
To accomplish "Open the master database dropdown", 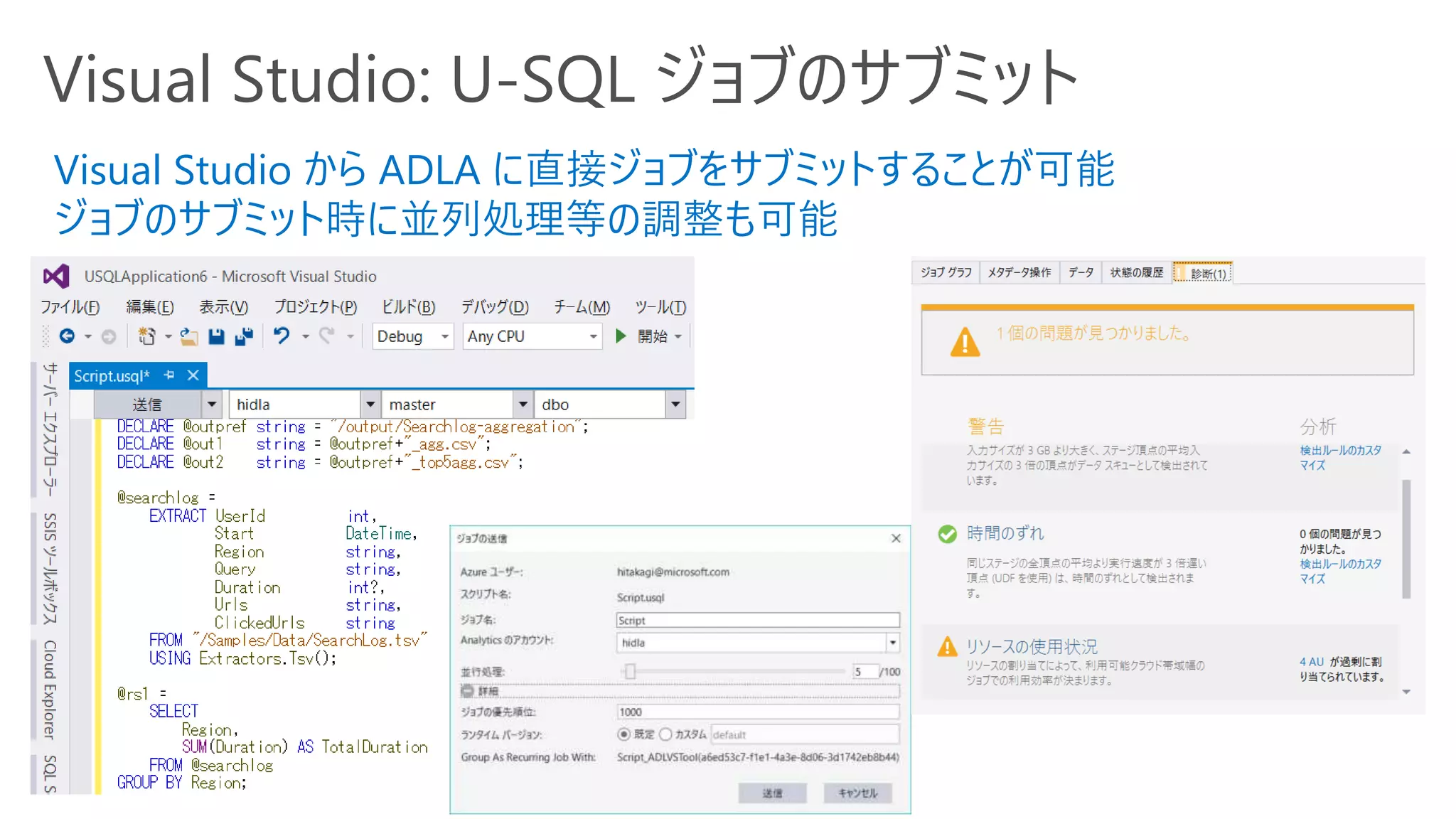I will coord(523,405).
